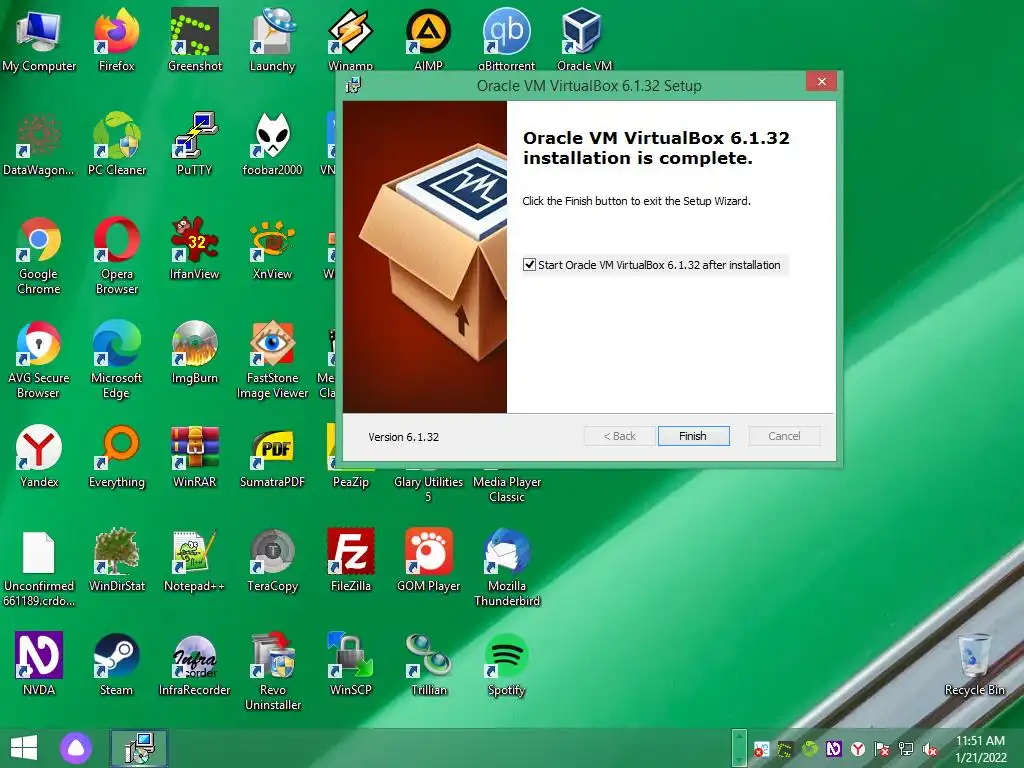The image size is (1024, 768).
Task: Select the WinRAR desktop shortcut
Action: [x=195, y=456]
